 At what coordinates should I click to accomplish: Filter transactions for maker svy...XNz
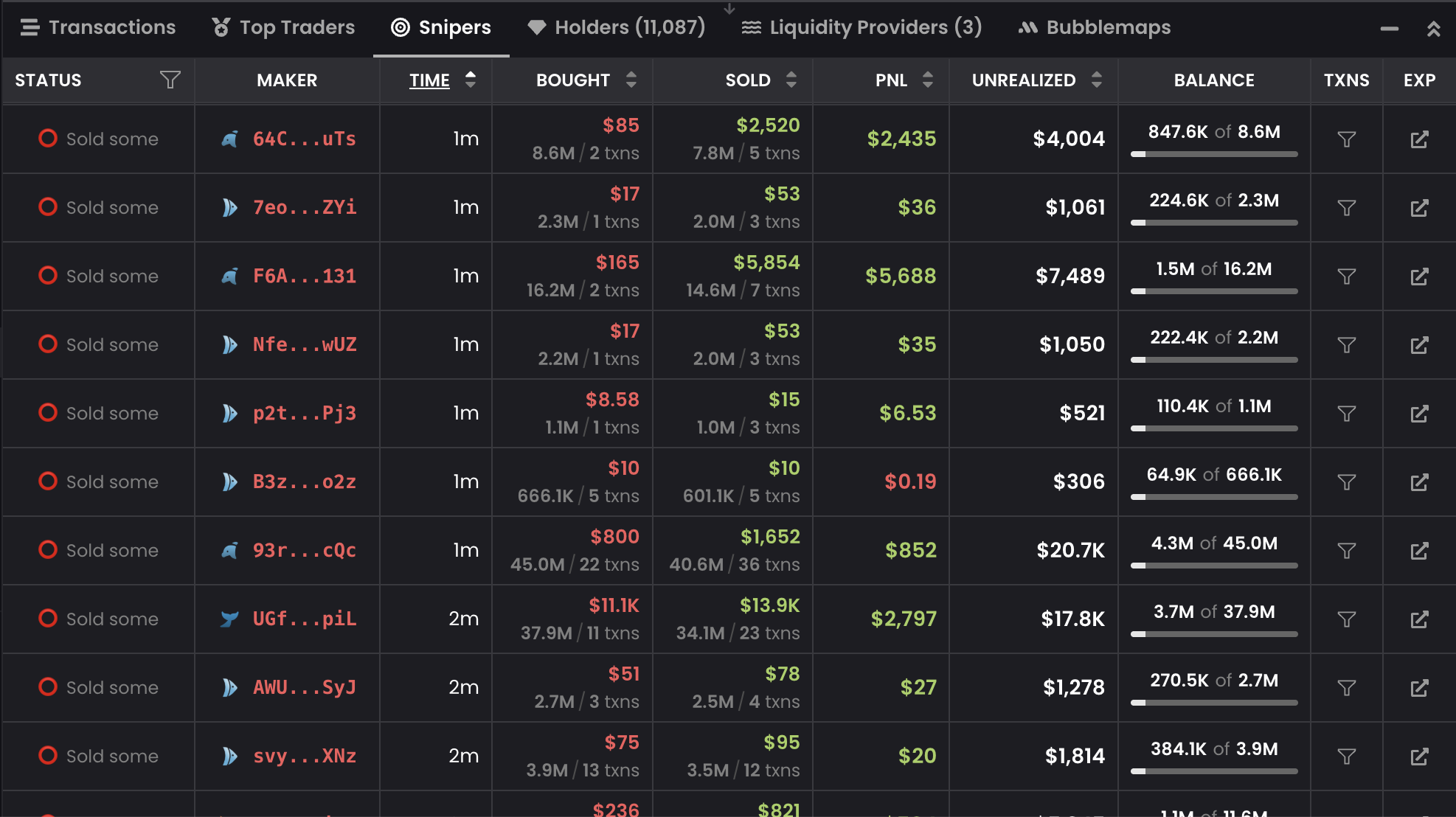point(1346,757)
